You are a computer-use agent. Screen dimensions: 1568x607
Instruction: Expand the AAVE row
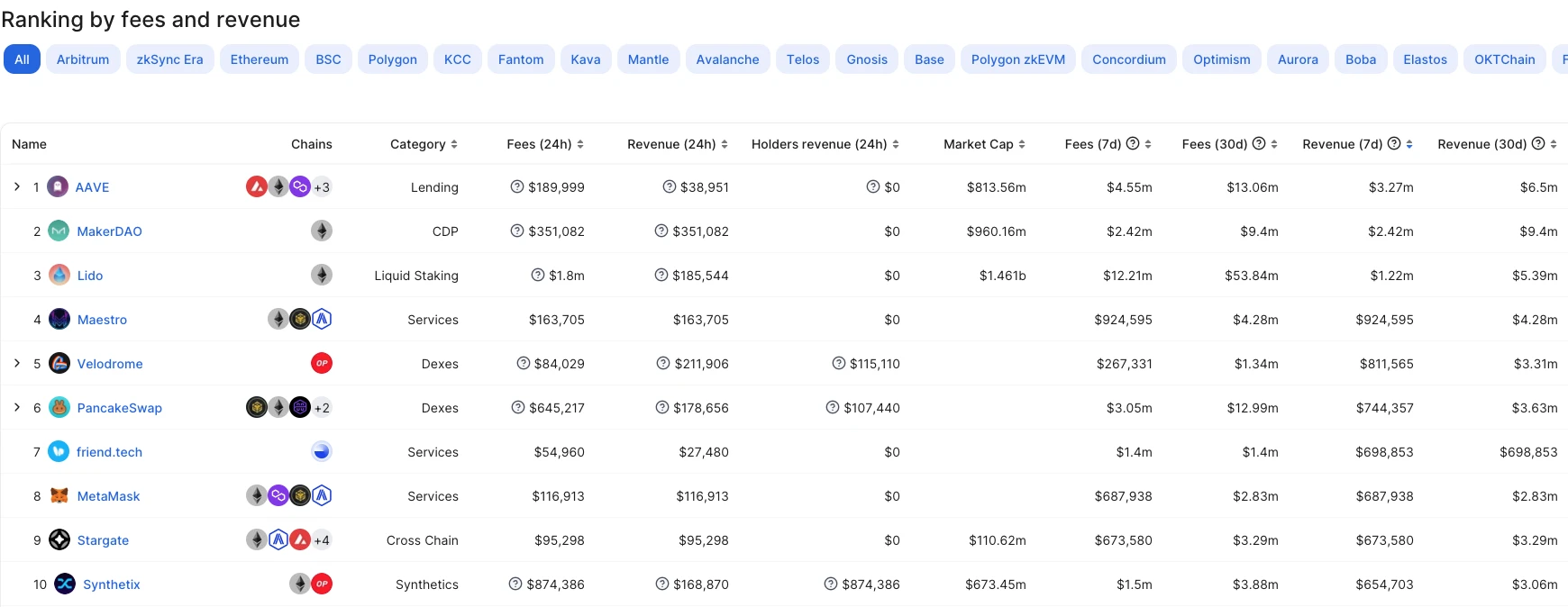pyautogui.click(x=17, y=187)
